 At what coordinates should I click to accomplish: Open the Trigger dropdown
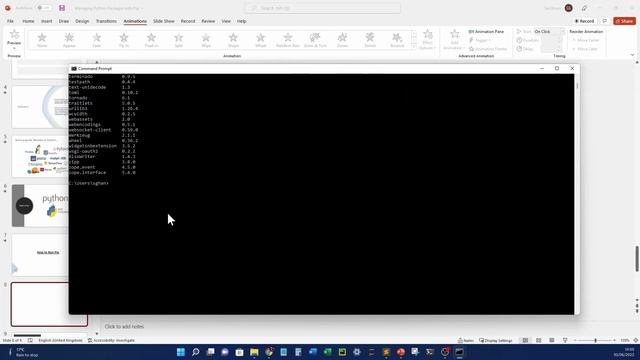tap(480, 40)
